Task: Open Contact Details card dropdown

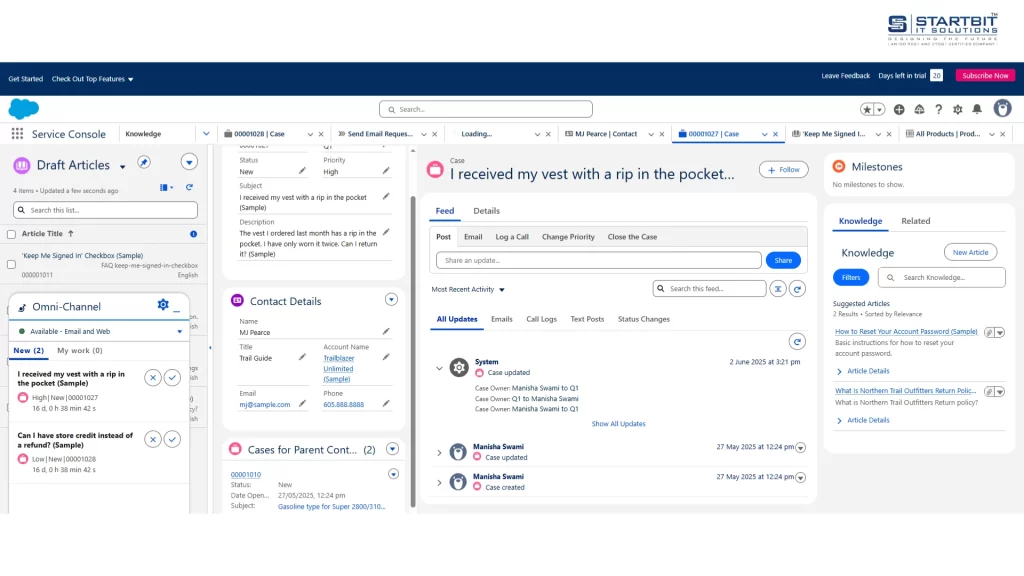Action: [x=391, y=300]
